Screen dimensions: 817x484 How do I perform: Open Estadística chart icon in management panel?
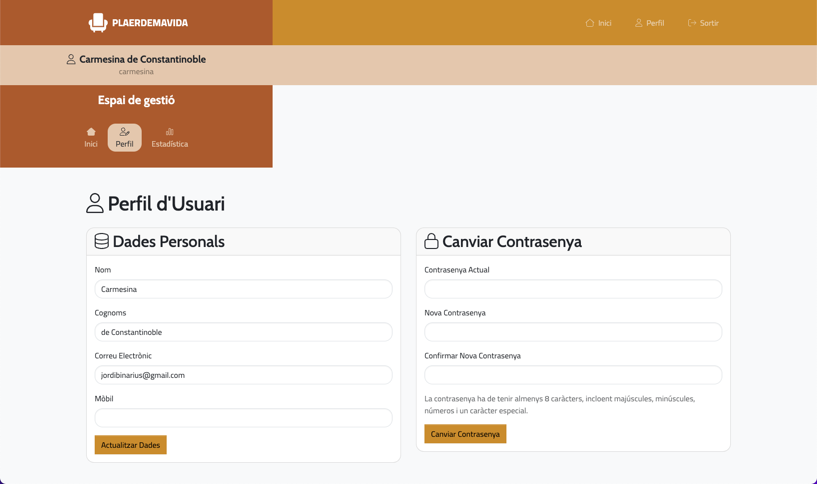[x=169, y=132]
